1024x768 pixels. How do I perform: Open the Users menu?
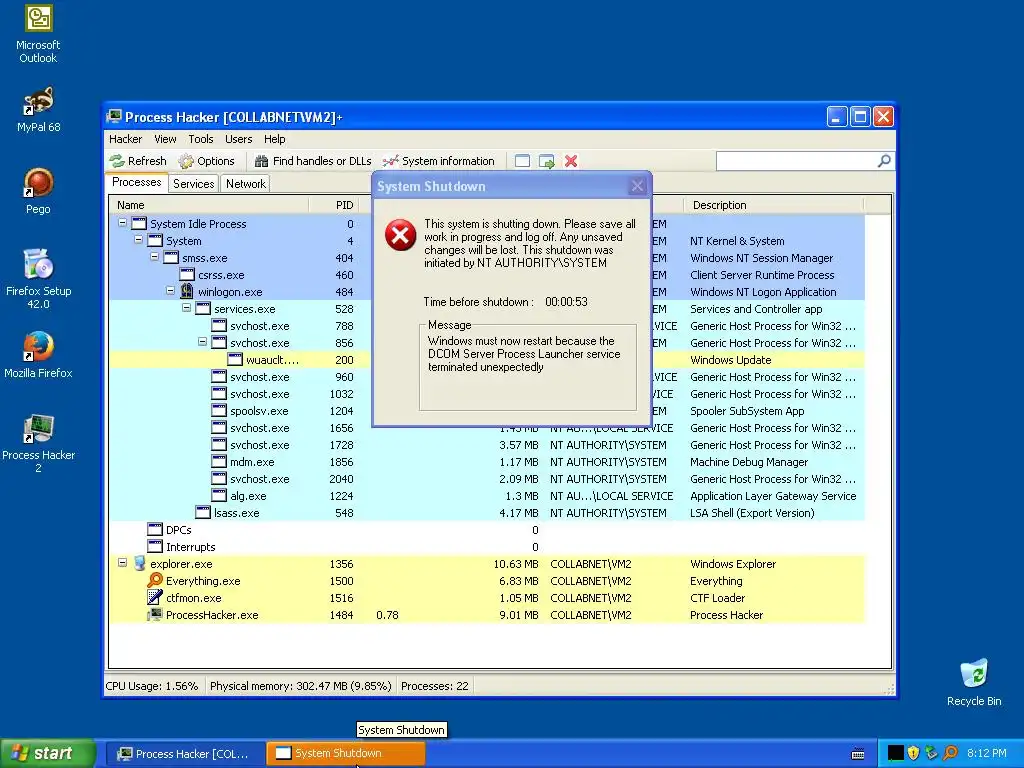tap(238, 139)
